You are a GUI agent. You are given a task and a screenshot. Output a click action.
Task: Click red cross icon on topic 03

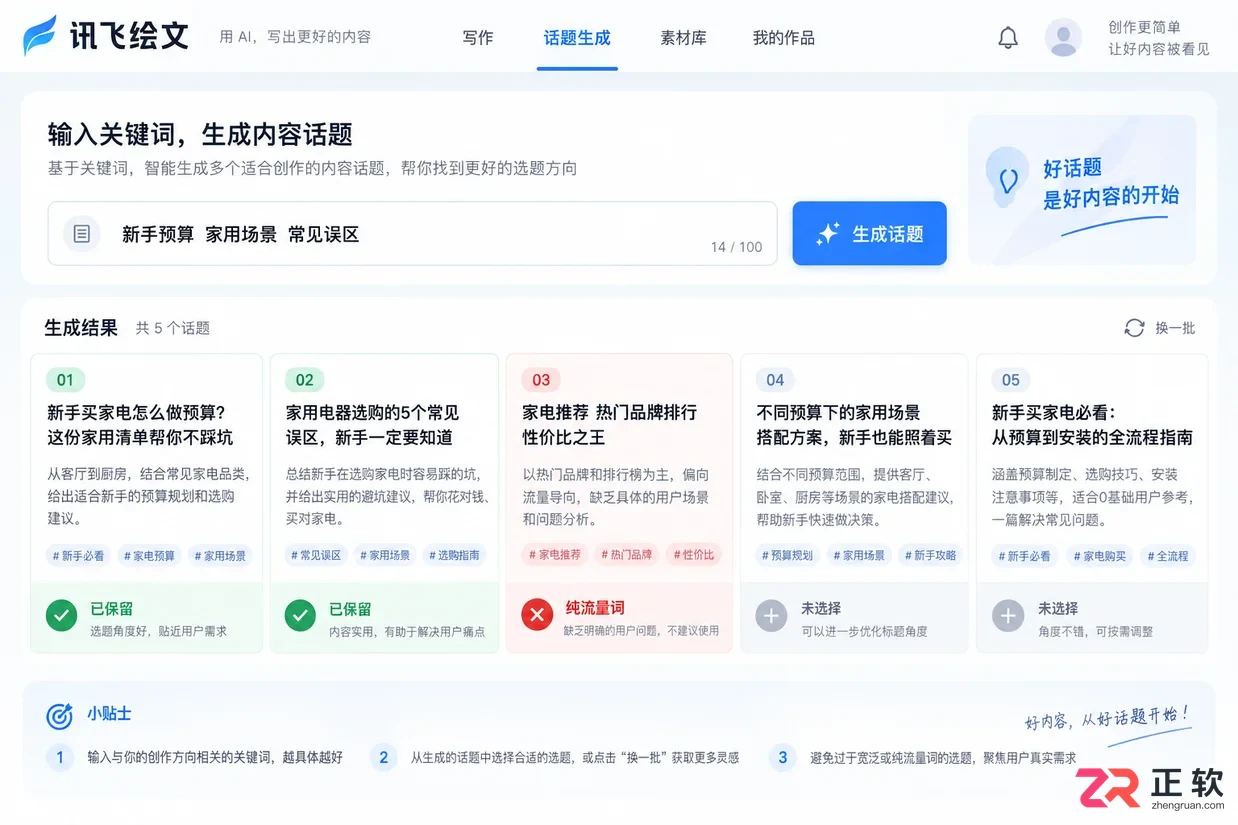537,616
